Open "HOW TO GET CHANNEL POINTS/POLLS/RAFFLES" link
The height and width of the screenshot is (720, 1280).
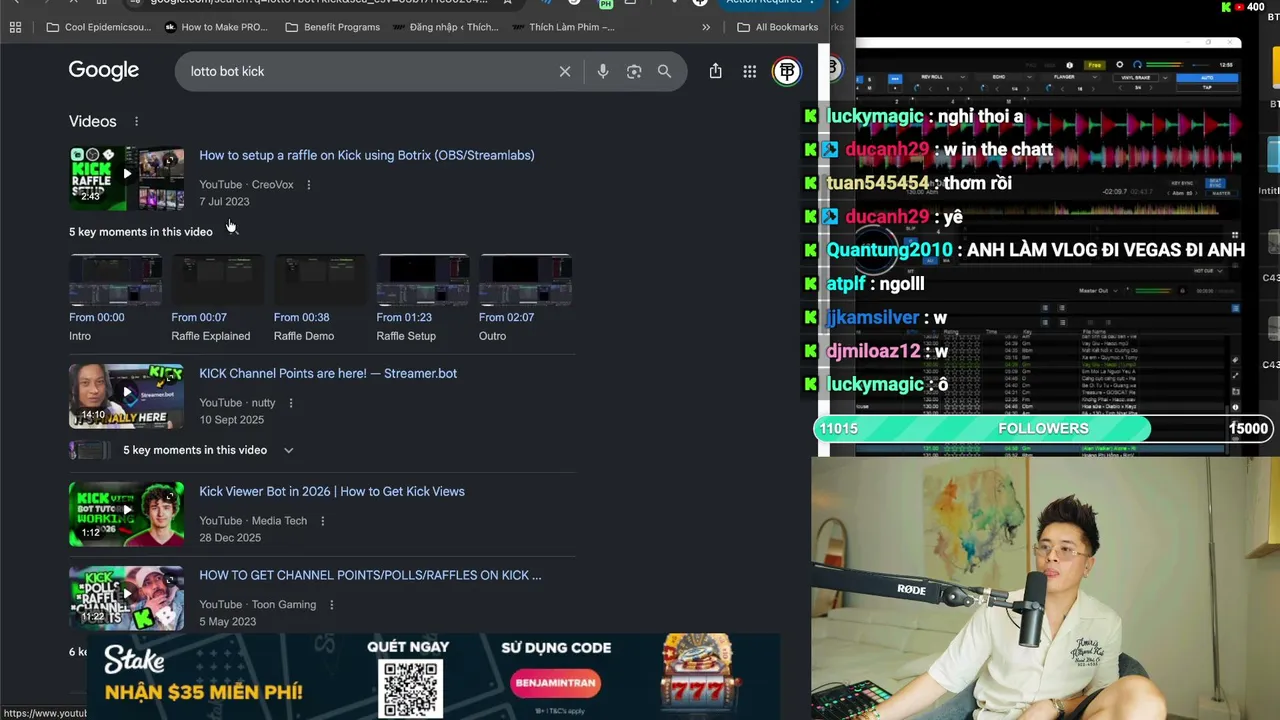[370, 575]
